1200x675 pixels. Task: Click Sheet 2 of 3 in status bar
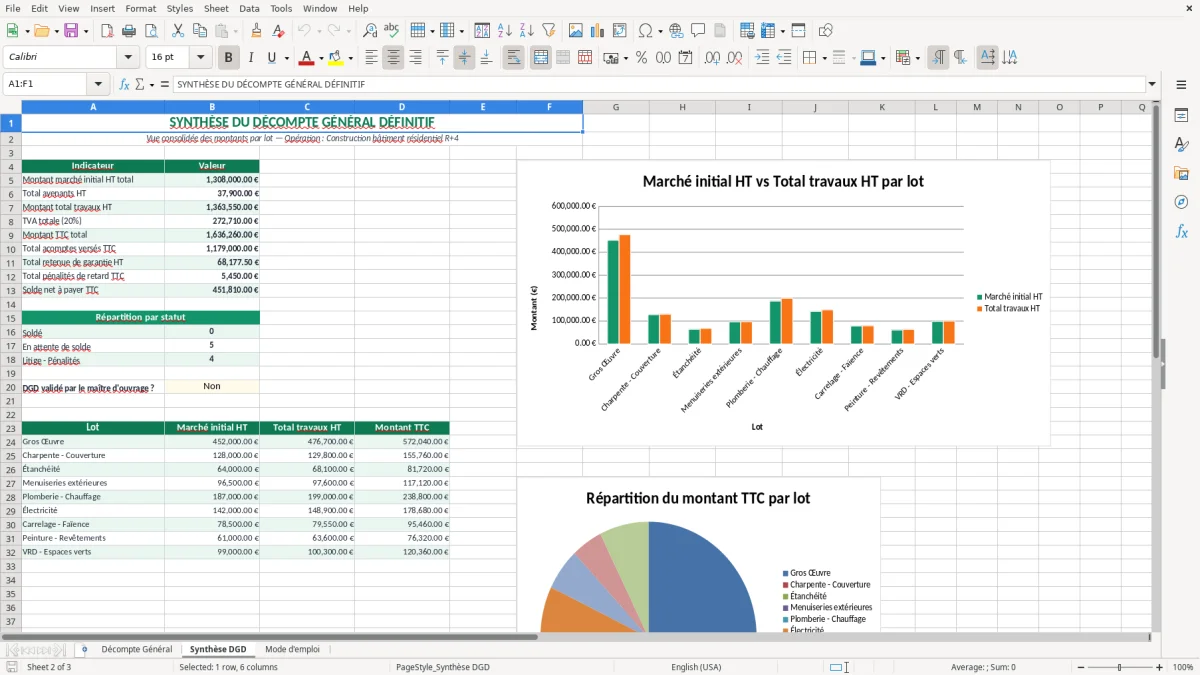[49, 667]
